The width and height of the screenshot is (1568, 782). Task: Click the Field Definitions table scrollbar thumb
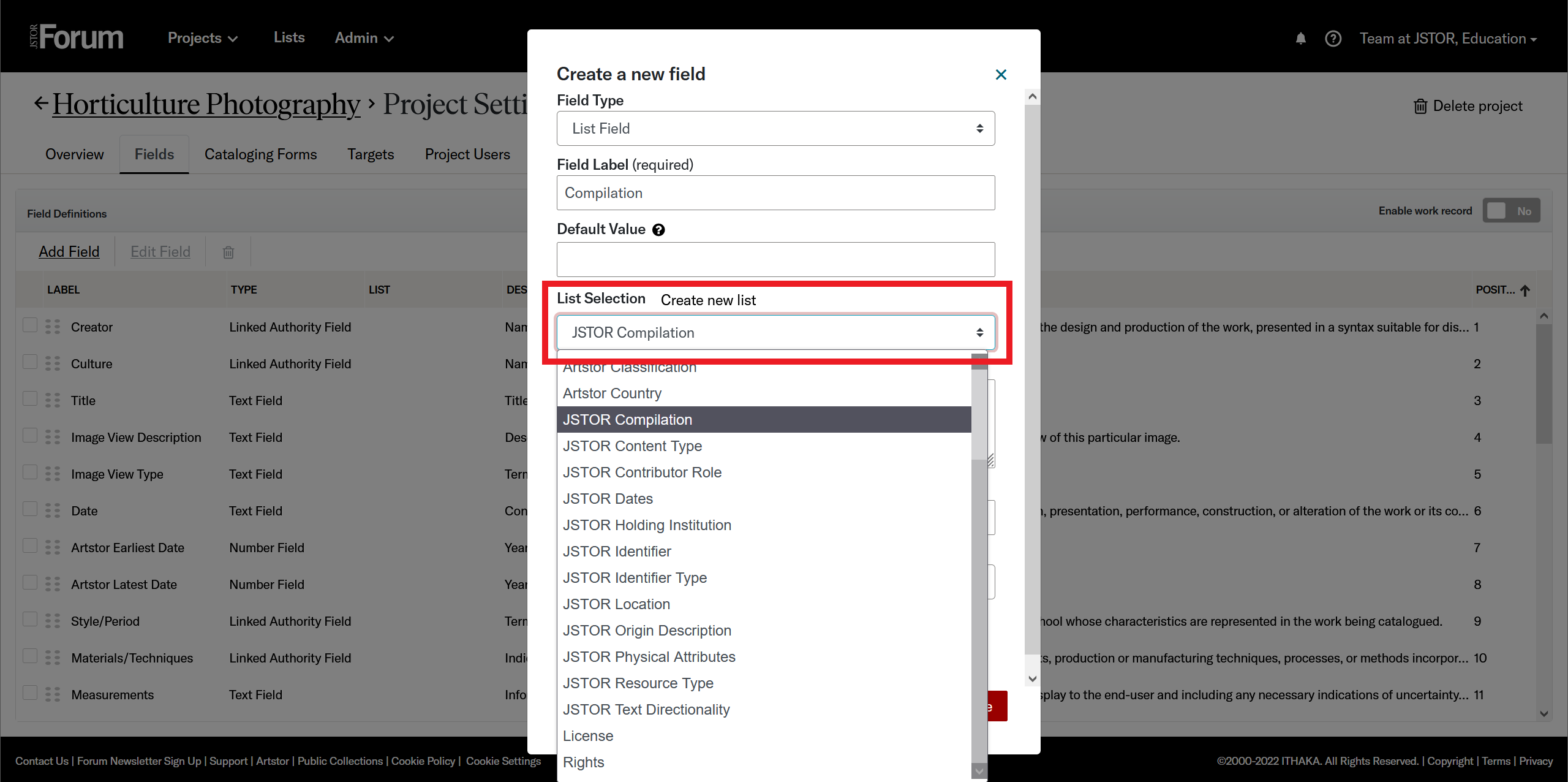1544,383
